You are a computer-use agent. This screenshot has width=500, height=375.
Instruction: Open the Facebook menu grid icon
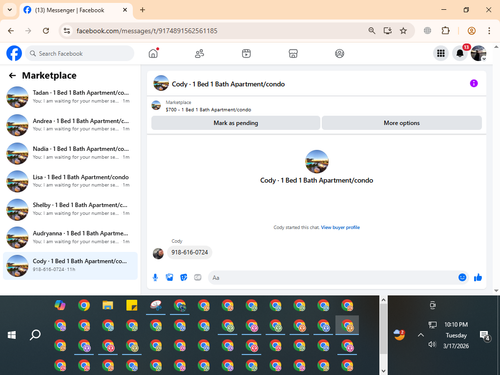pos(441,53)
